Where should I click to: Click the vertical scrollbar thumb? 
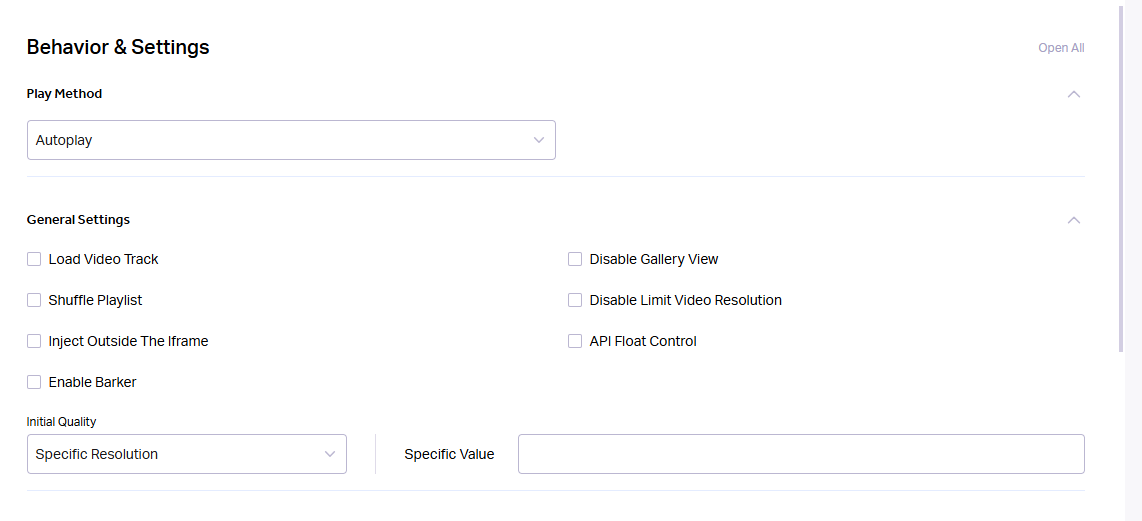(1120, 179)
